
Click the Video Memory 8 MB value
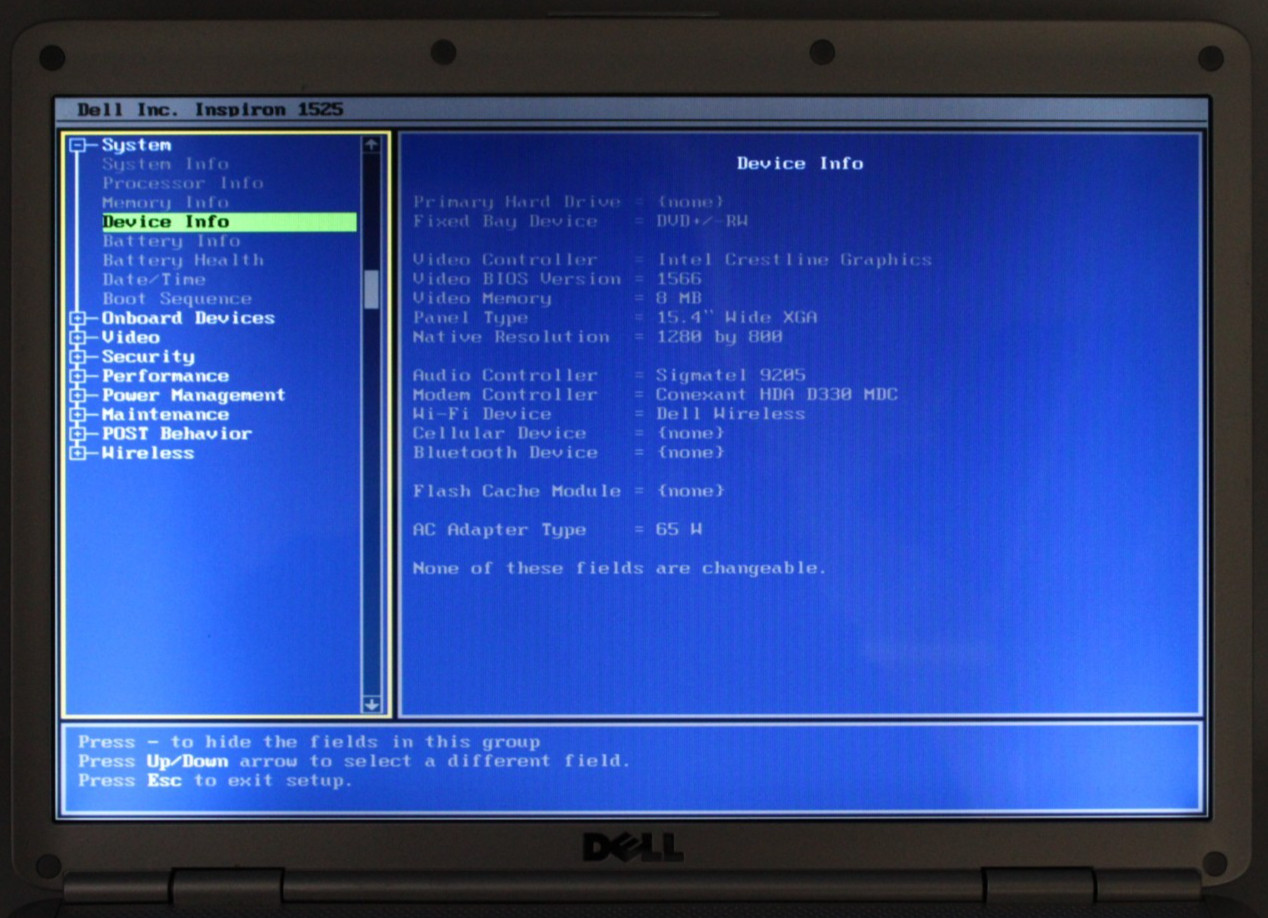click(x=679, y=298)
